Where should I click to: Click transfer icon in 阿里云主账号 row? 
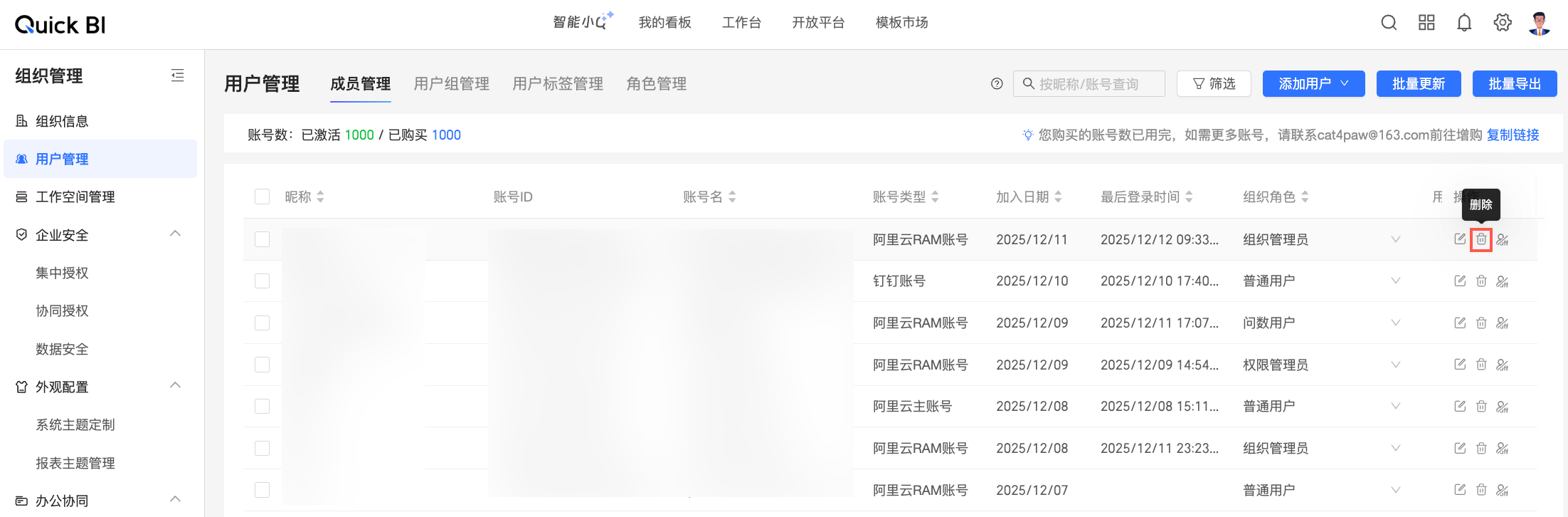1503,407
